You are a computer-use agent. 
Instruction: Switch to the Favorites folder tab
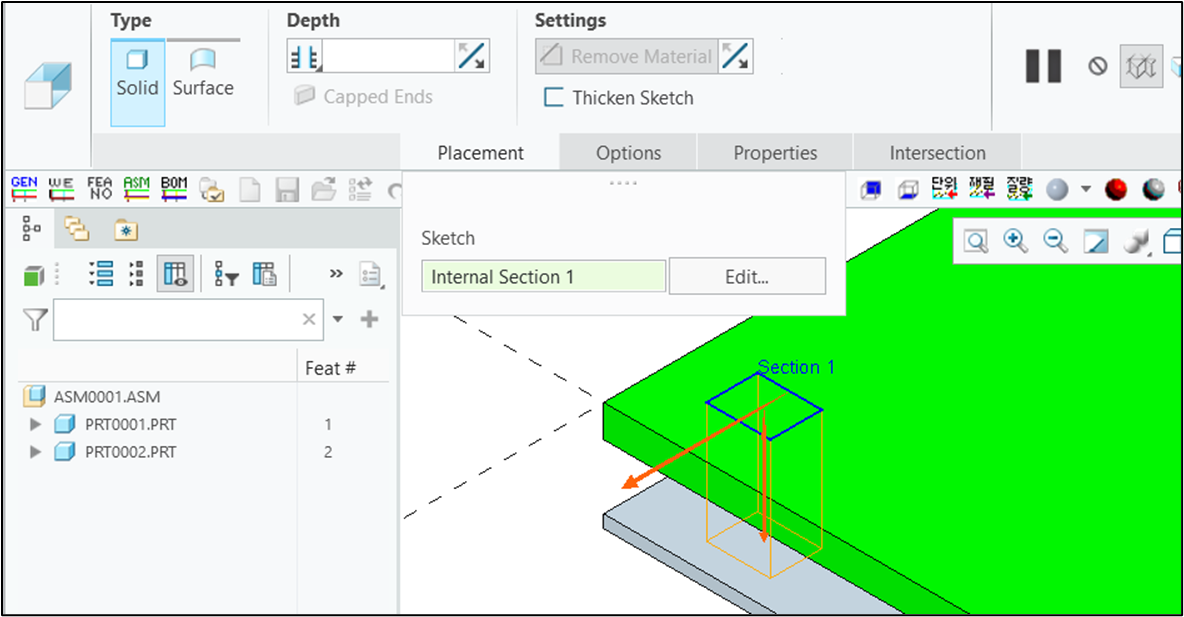tap(125, 230)
